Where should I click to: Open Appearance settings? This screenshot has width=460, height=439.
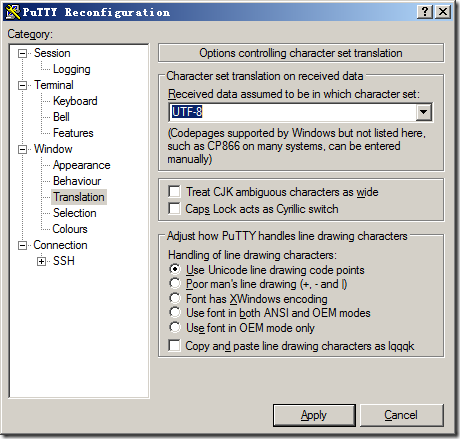[81, 165]
